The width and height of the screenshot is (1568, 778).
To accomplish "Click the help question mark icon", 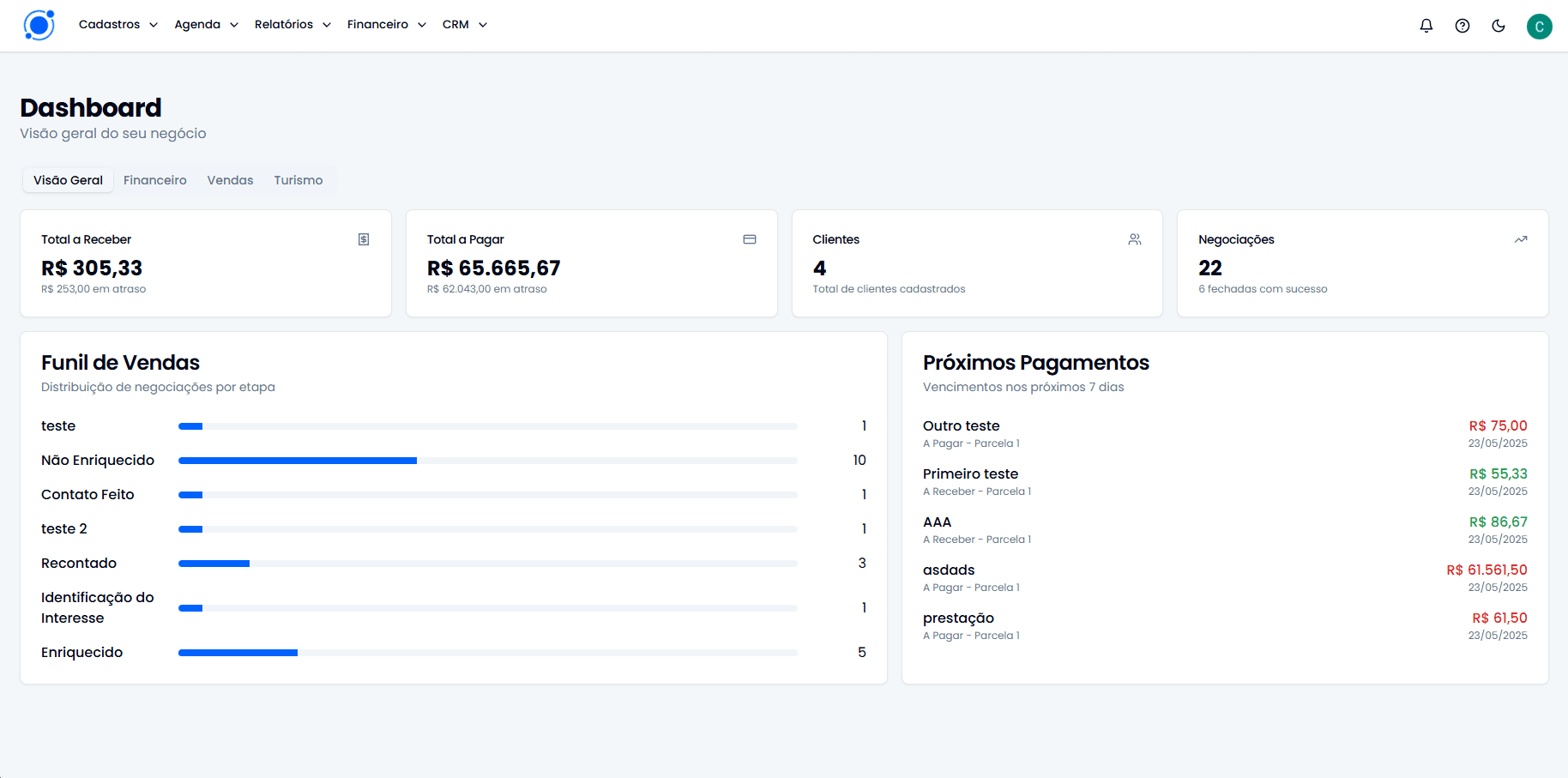I will pyautogui.click(x=1462, y=25).
